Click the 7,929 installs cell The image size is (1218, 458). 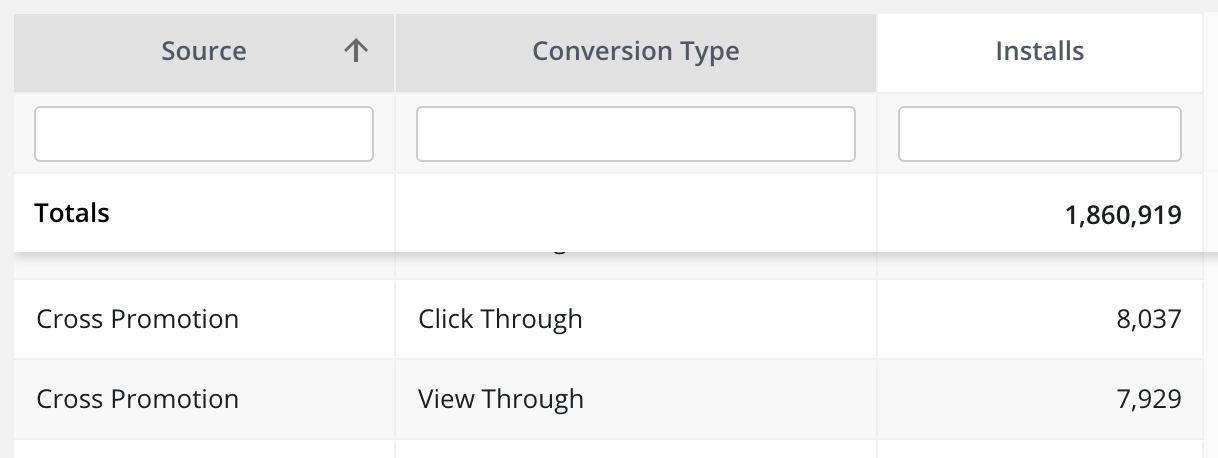click(1151, 400)
